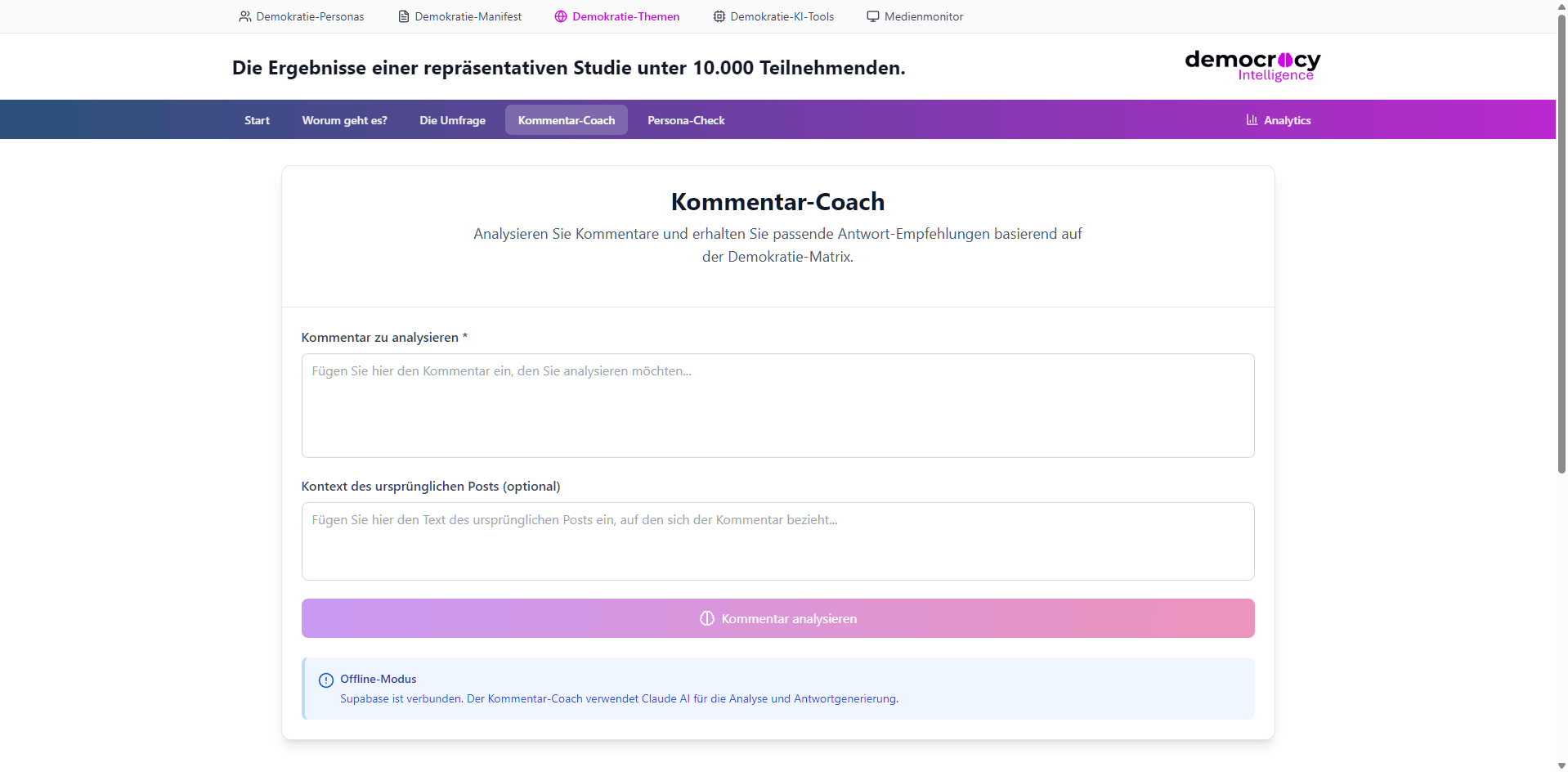This screenshot has height=772, width=1568.
Task: Click the Analytics bar chart icon
Action: (x=1252, y=119)
